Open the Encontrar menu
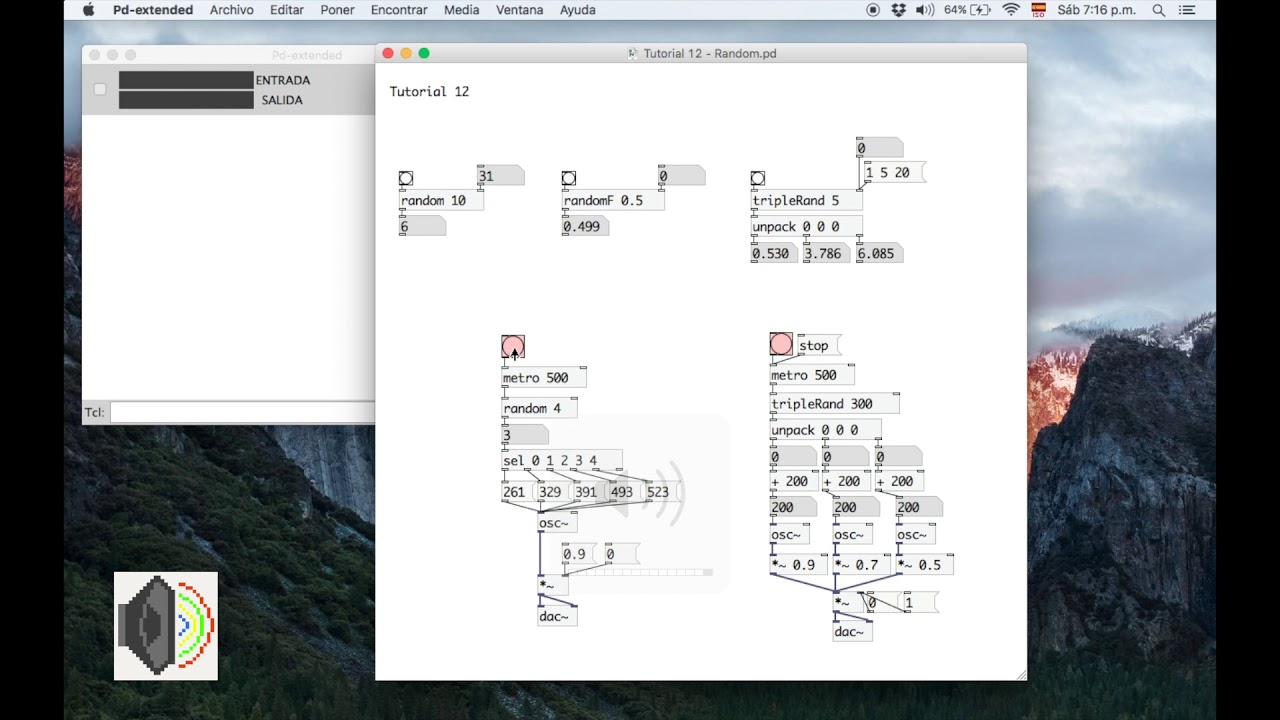The height and width of the screenshot is (720, 1280). click(x=399, y=10)
